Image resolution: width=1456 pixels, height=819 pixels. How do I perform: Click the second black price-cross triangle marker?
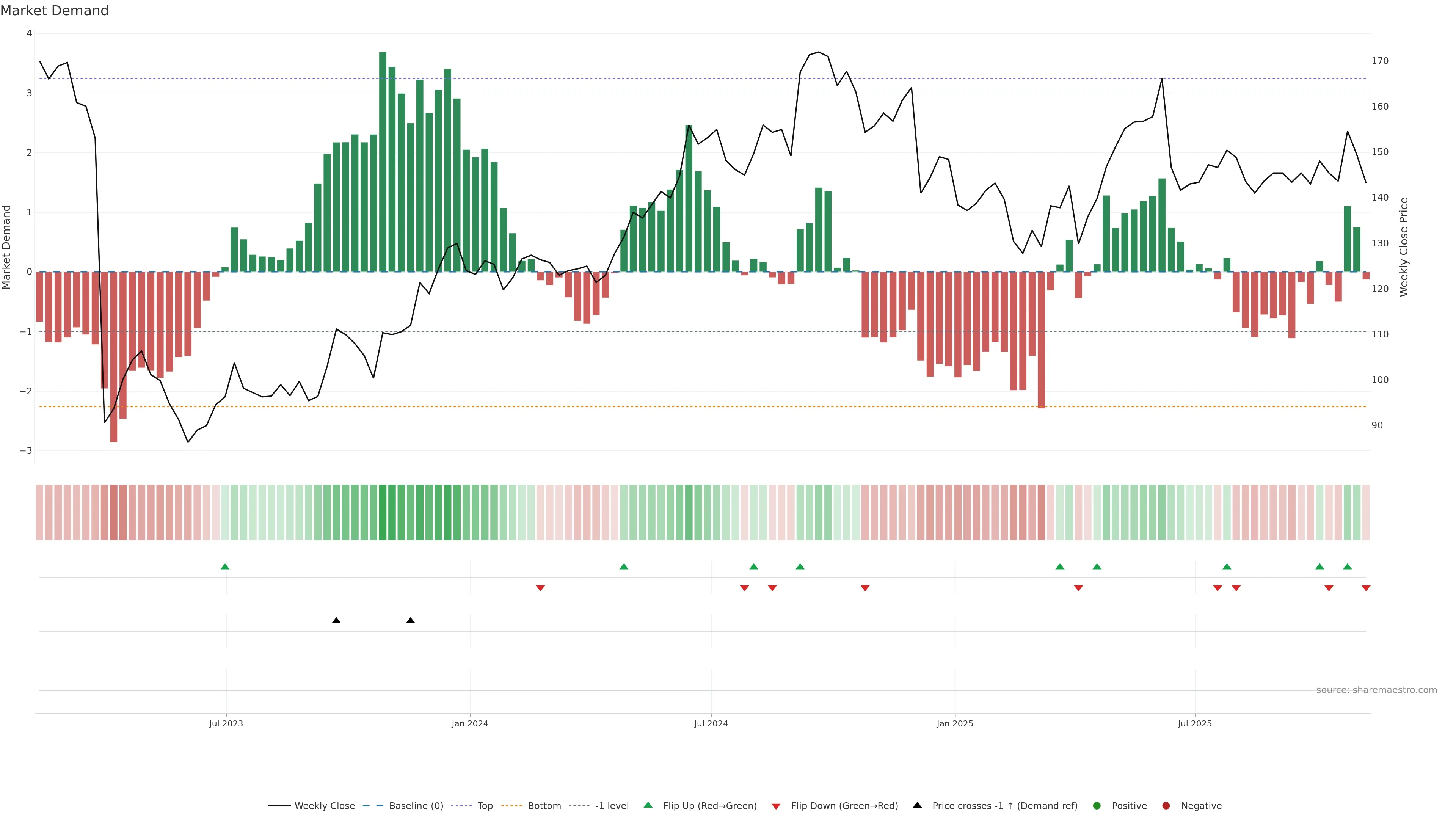coord(411,621)
